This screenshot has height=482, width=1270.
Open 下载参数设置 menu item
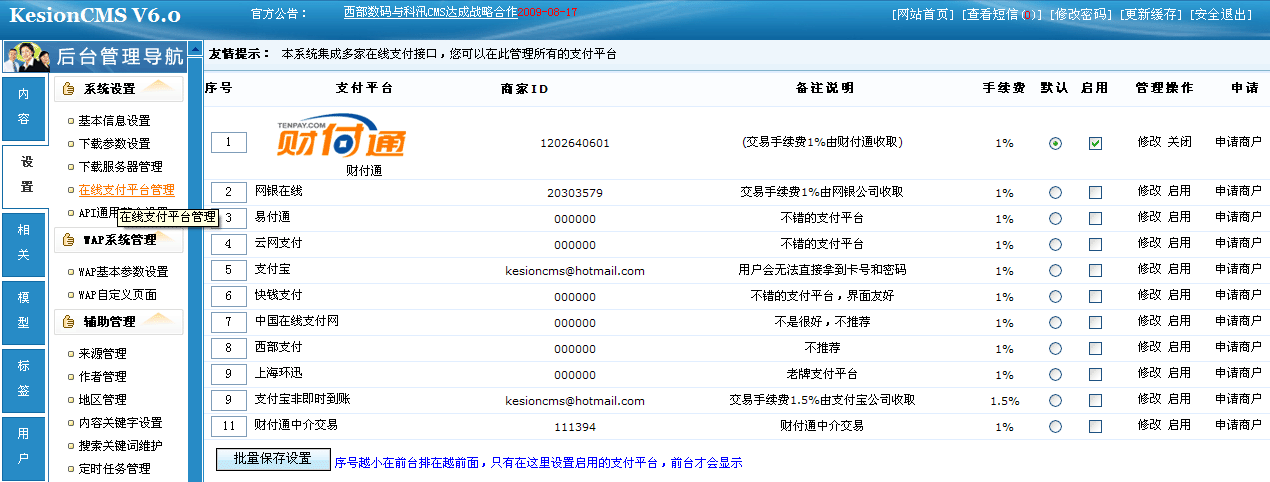coord(114,144)
